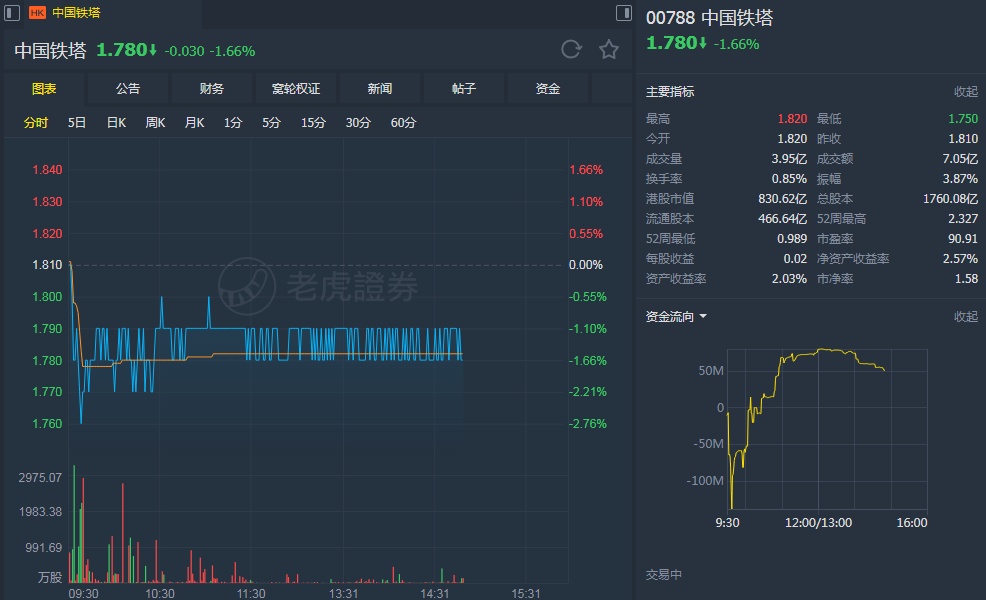Image resolution: width=986 pixels, height=600 pixels.
Task: Select the 月K chart period
Action: (x=194, y=123)
